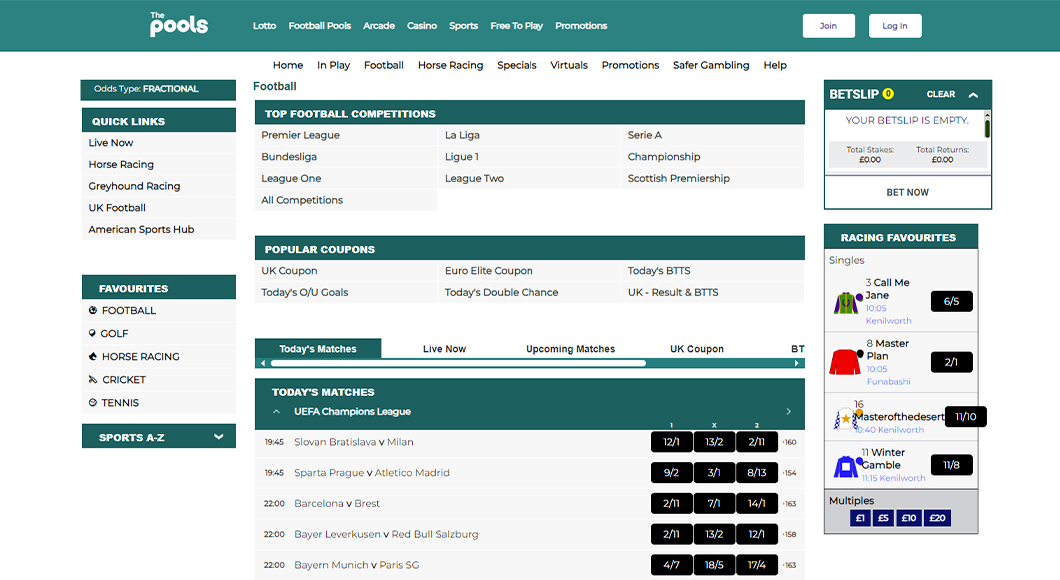Select Today's Matches tab
The height and width of the screenshot is (580, 1060).
pos(318,349)
